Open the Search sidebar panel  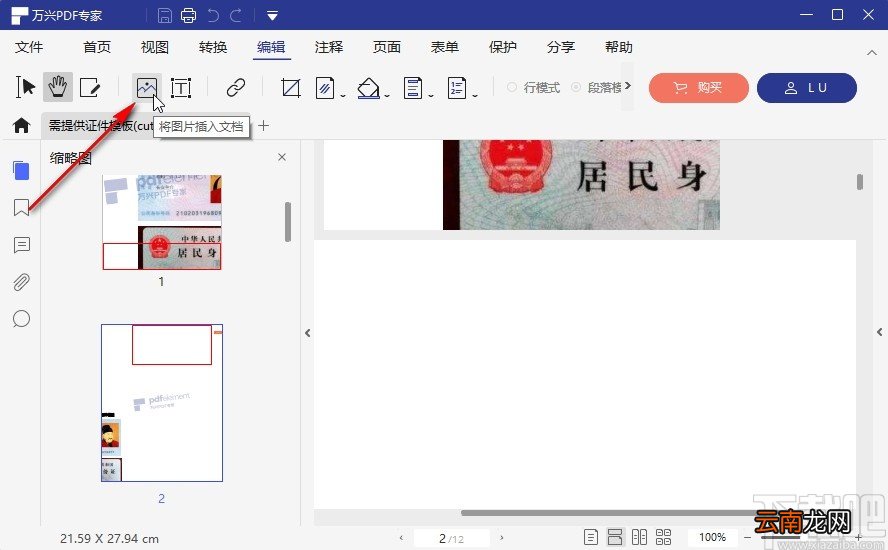click(x=22, y=319)
